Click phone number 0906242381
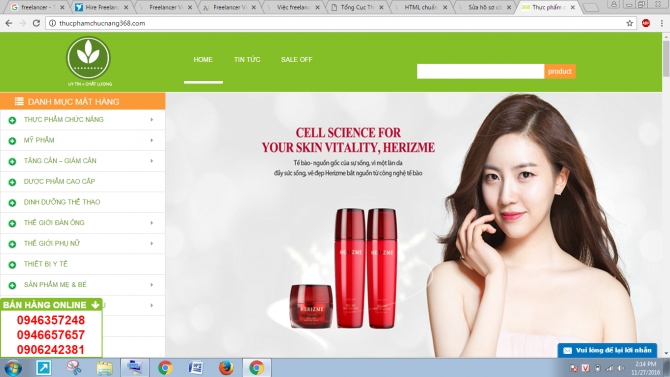Image resolution: width=670 pixels, height=377 pixels. click(x=51, y=350)
